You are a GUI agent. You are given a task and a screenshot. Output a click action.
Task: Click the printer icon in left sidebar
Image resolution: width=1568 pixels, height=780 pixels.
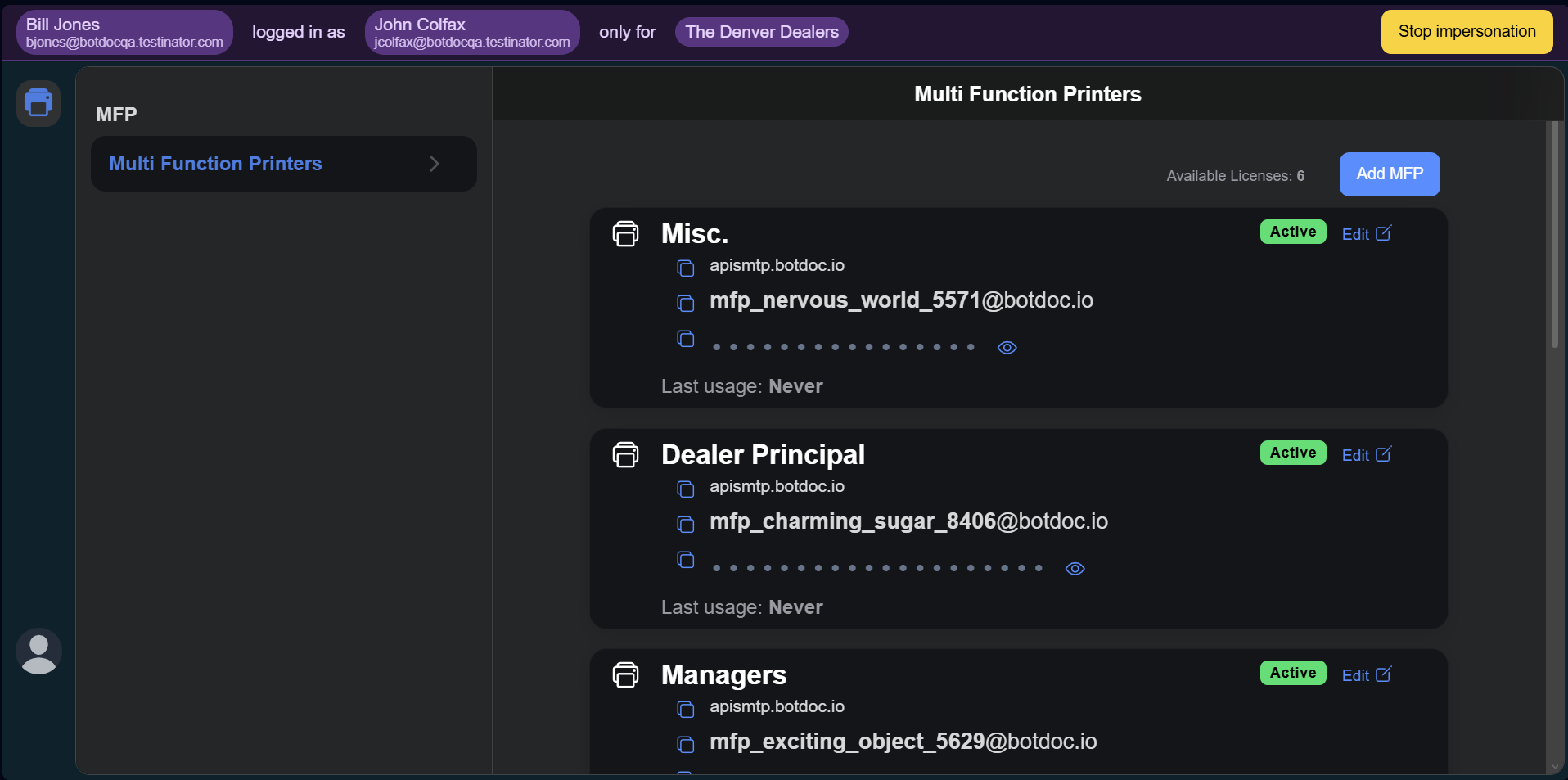(x=38, y=103)
